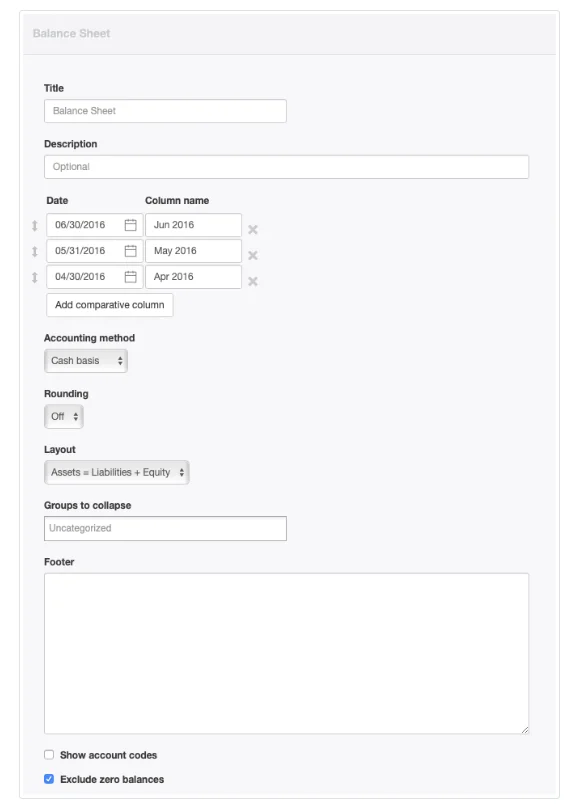Click inside the Footer text area
580x810 pixels.
tap(287, 653)
